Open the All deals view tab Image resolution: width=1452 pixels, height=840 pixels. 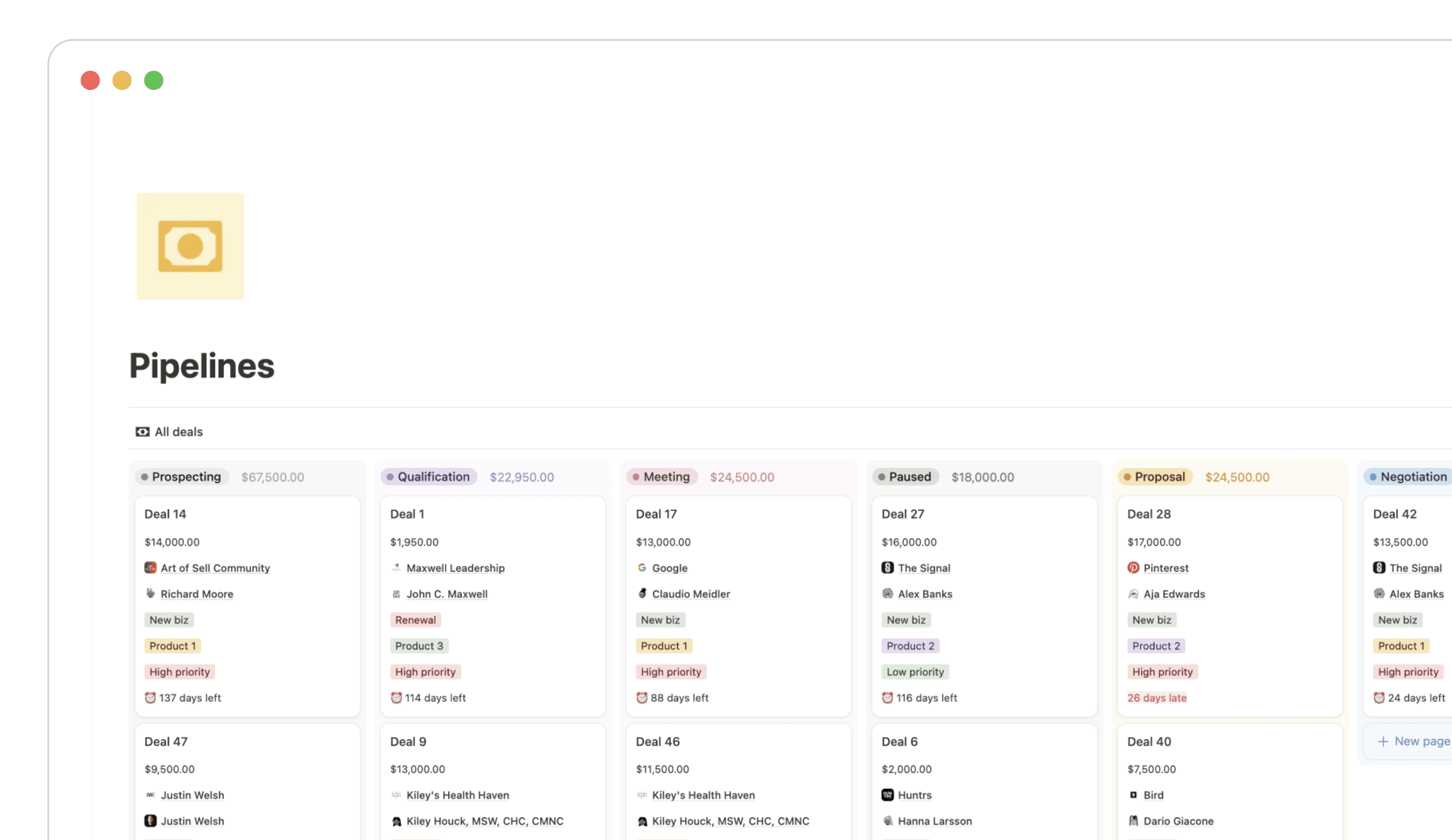point(169,431)
